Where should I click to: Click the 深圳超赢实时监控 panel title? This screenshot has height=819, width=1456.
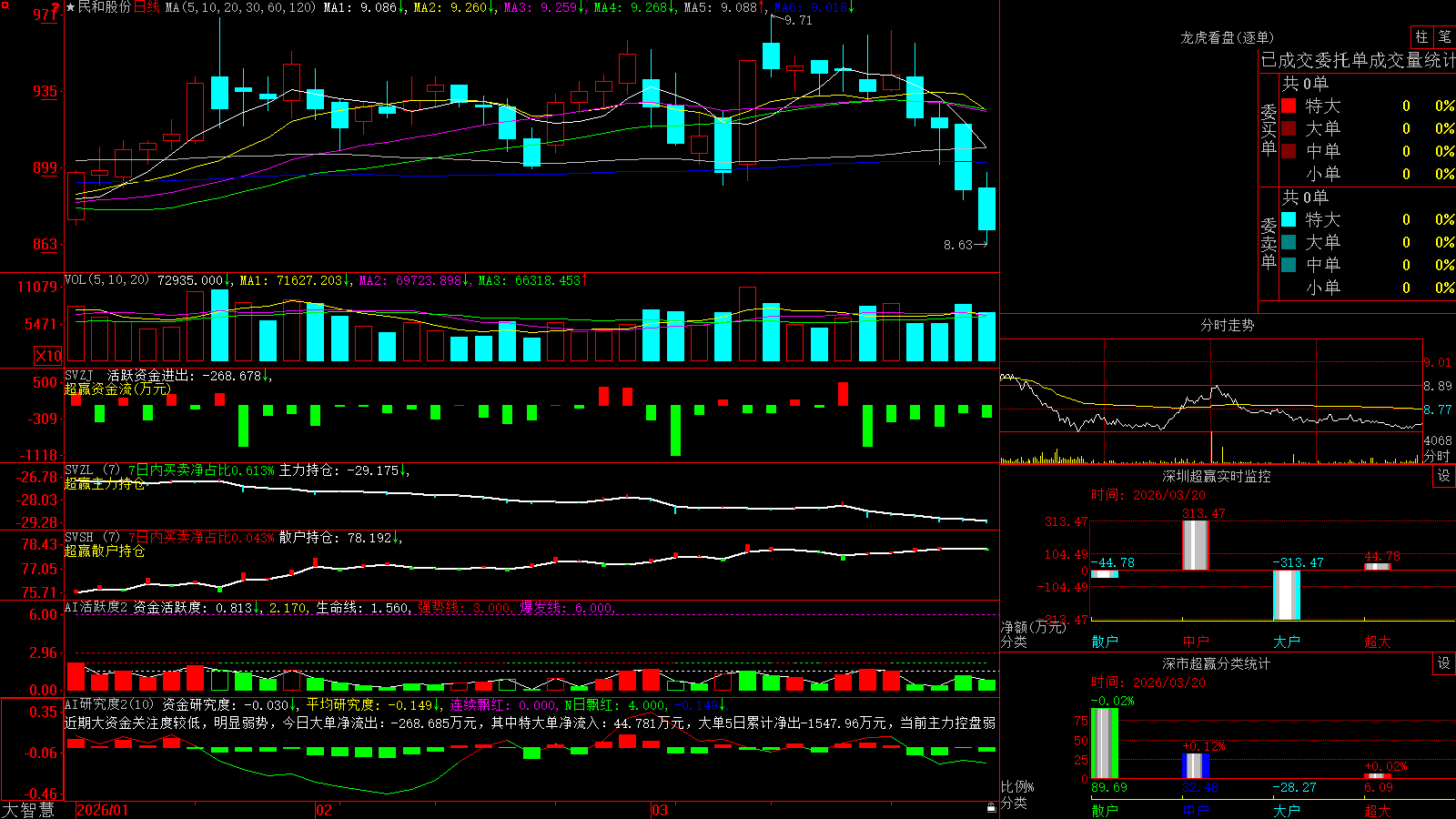(x=1217, y=476)
